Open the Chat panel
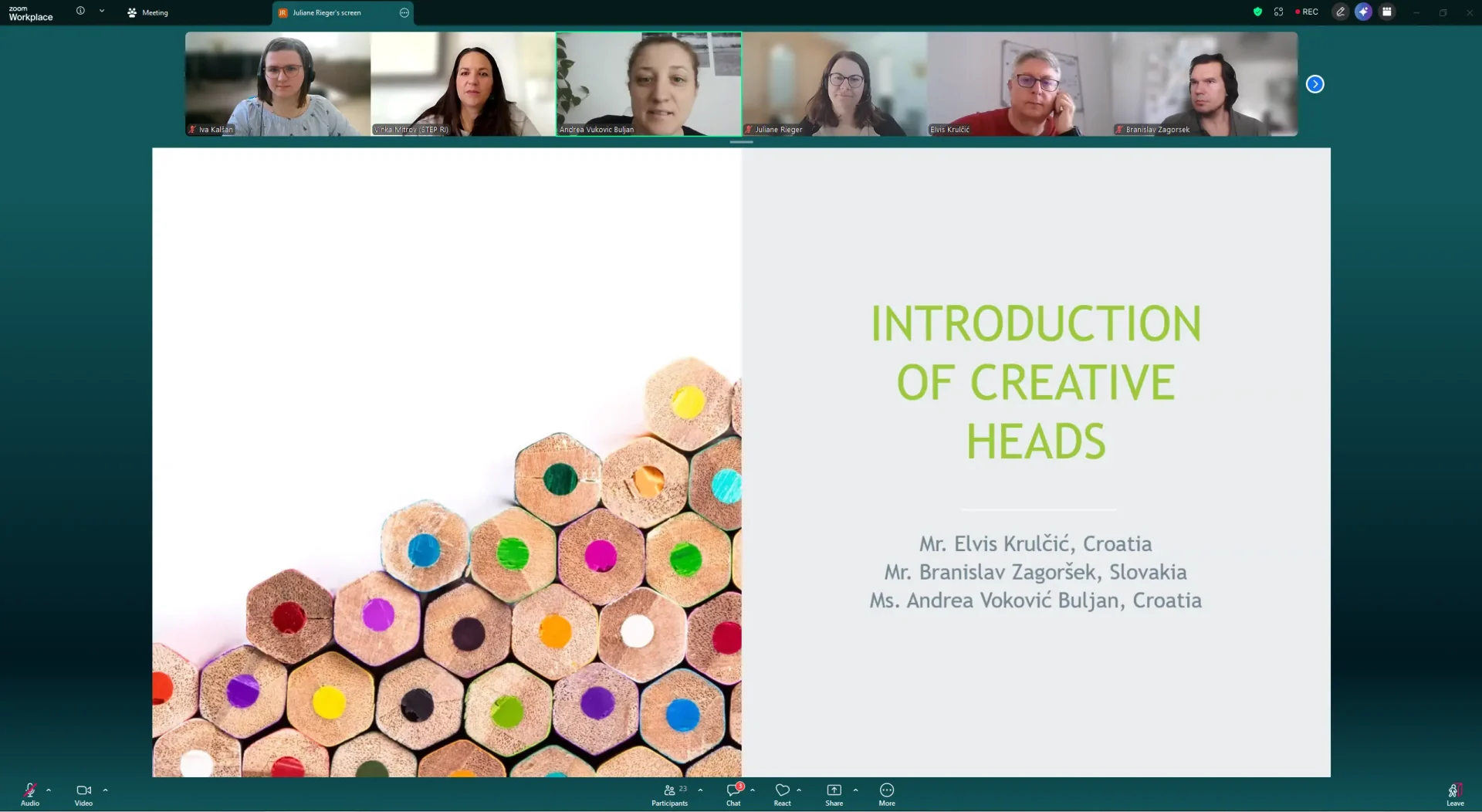 (x=733, y=793)
